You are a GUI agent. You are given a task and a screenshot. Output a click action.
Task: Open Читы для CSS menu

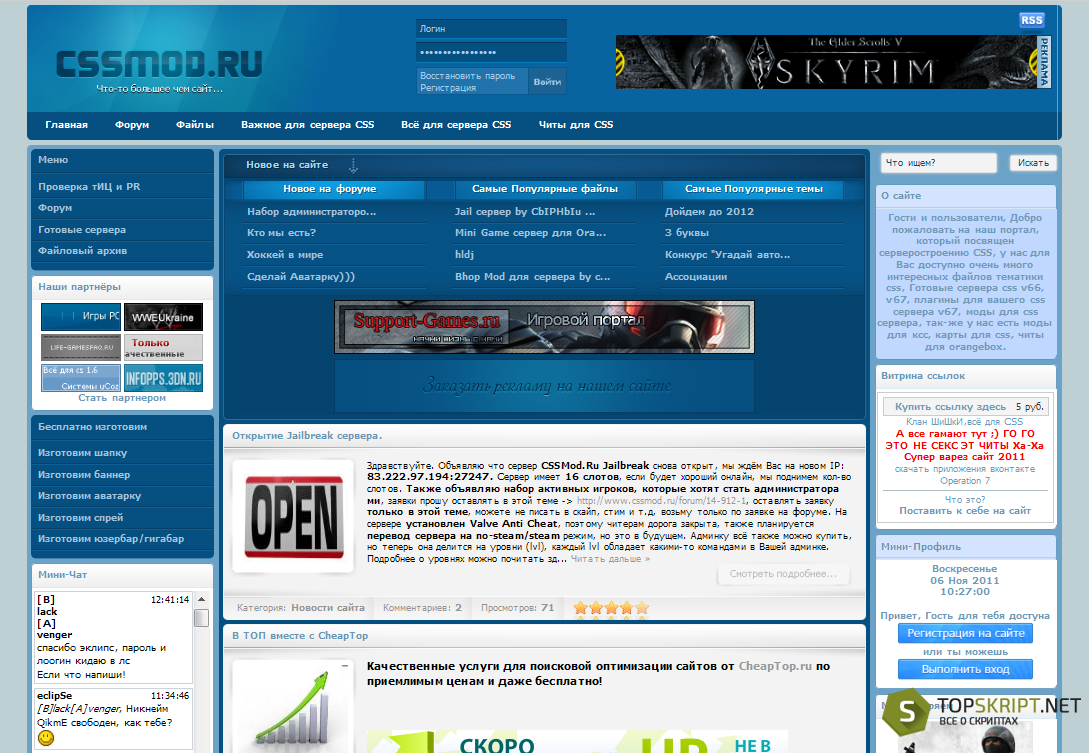pyautogui.click(x=576, y=125)
